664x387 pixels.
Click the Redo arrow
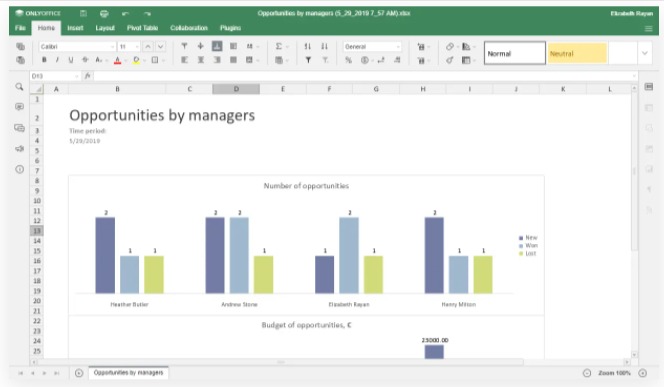(147, 14)
